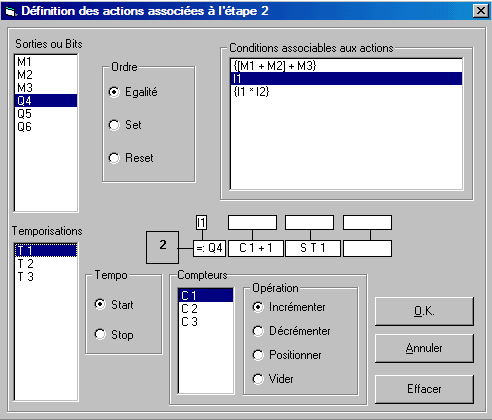492x420 pixels.
Task: Select Q5 in the Sorties ou Bits list
Action: click(x=46, y=114)
